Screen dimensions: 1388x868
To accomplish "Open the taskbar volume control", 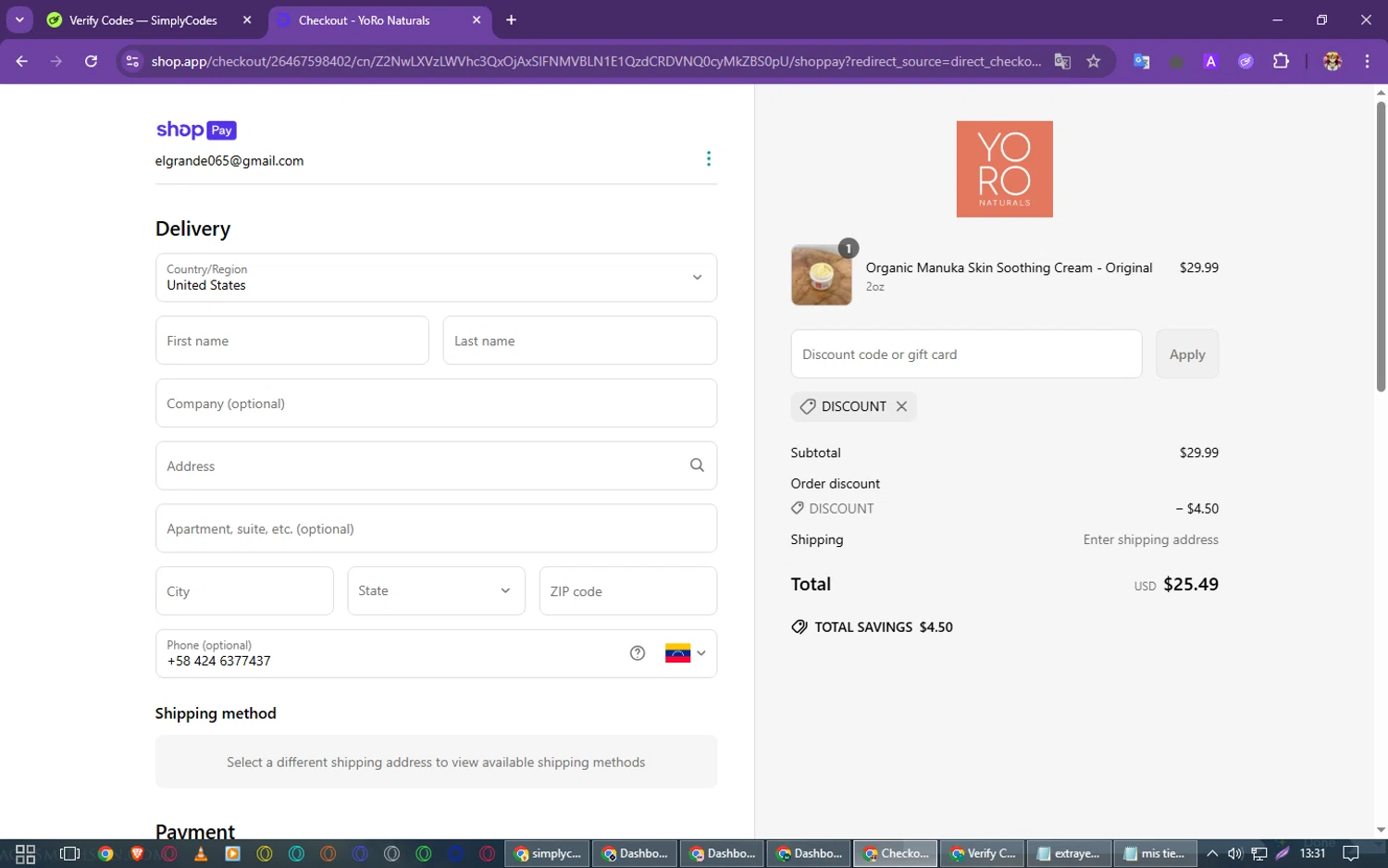I will tap(1234, 853).
